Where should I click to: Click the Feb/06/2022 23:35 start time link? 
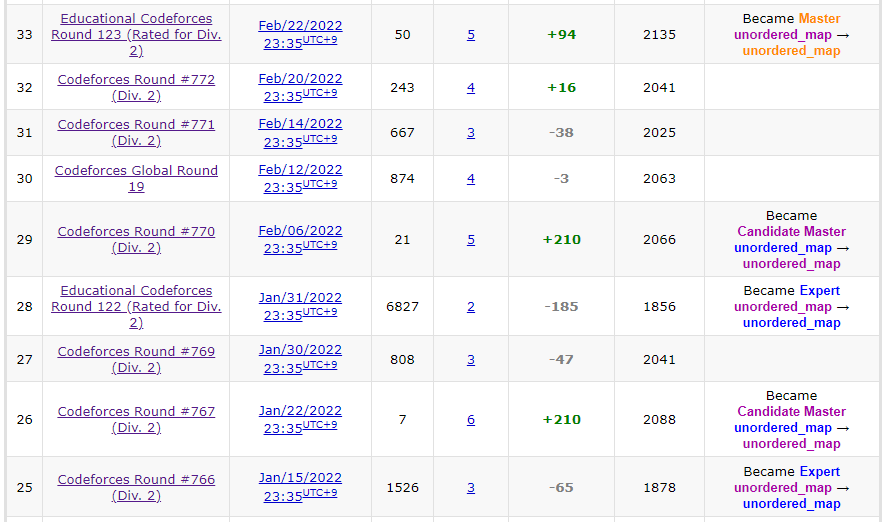pyautogui.click(x=300, y=239)
